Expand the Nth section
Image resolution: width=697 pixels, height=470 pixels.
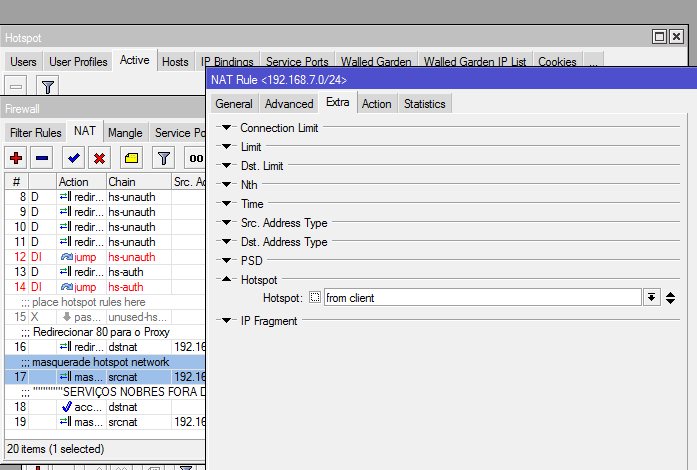tap(226, 184)
